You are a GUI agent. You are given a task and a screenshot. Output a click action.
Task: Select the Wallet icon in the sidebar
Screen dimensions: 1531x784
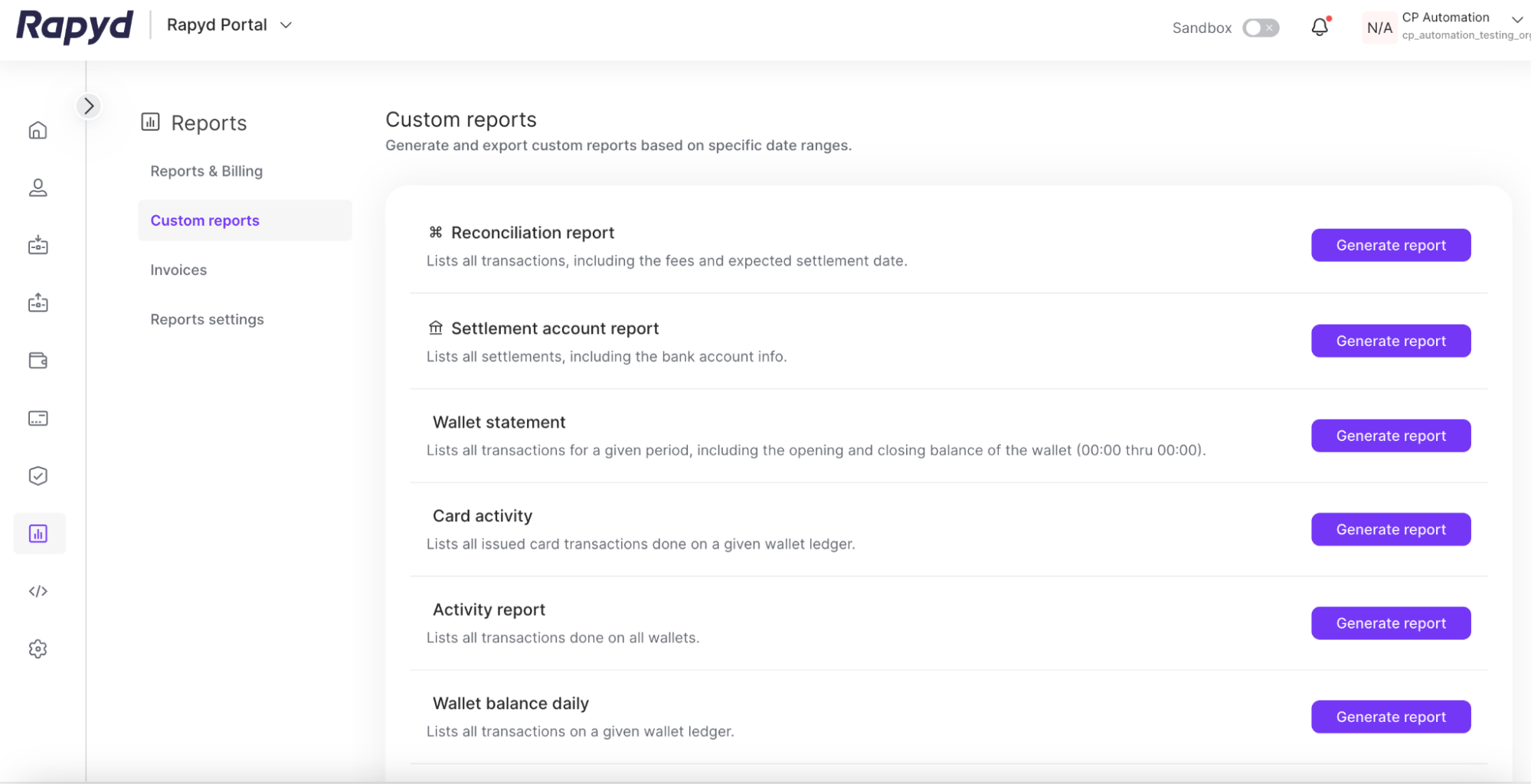(38, 360)
